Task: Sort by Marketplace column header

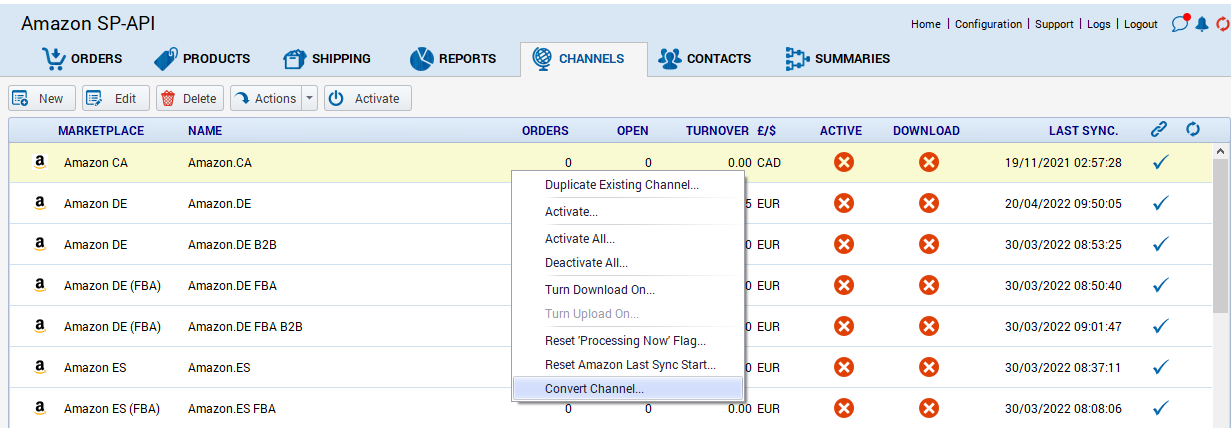Action: point(101,130)
